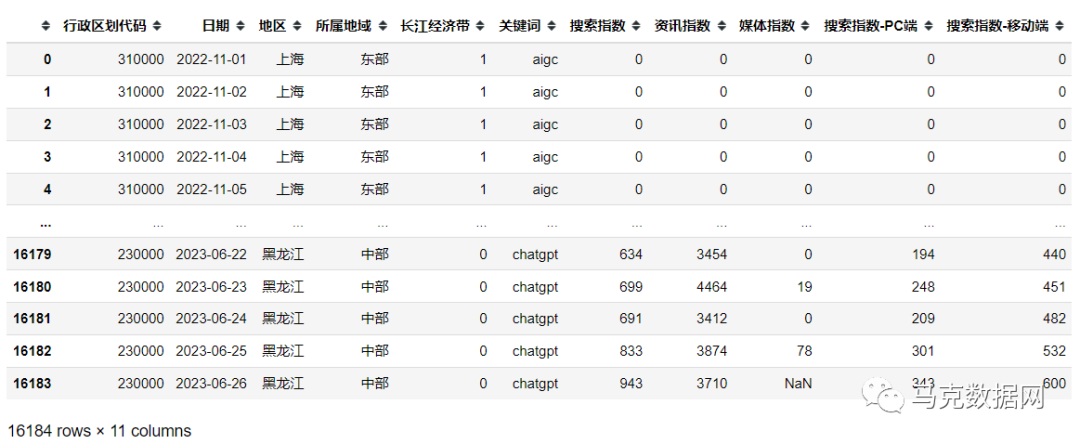
Task: Click sort arrows next to 行政区划代码
Action: pyautogui.click(x=157, y=26)
